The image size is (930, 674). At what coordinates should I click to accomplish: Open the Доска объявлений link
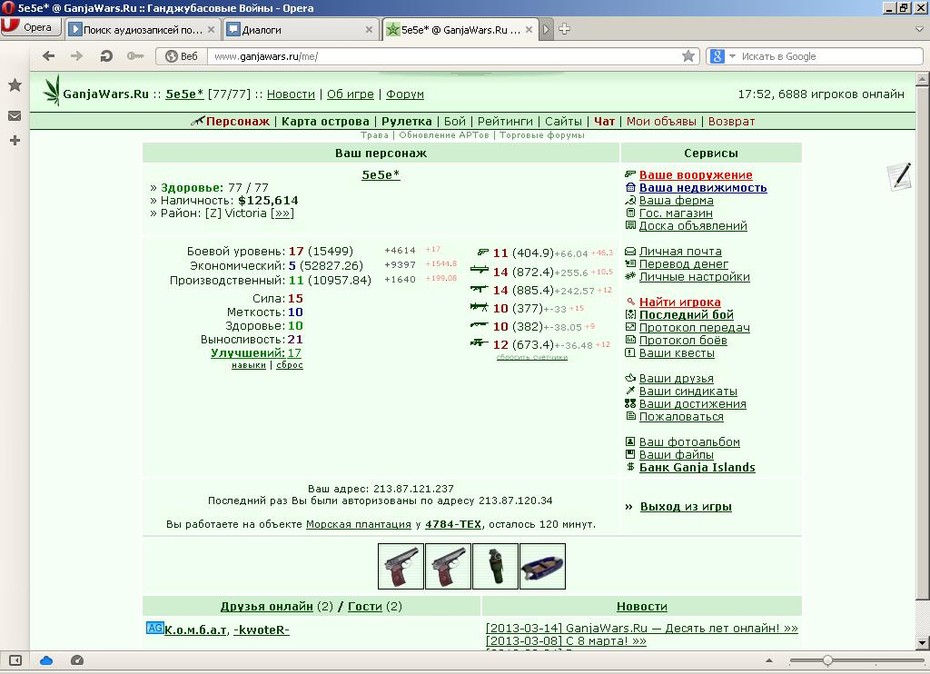[x=693, y=226]
